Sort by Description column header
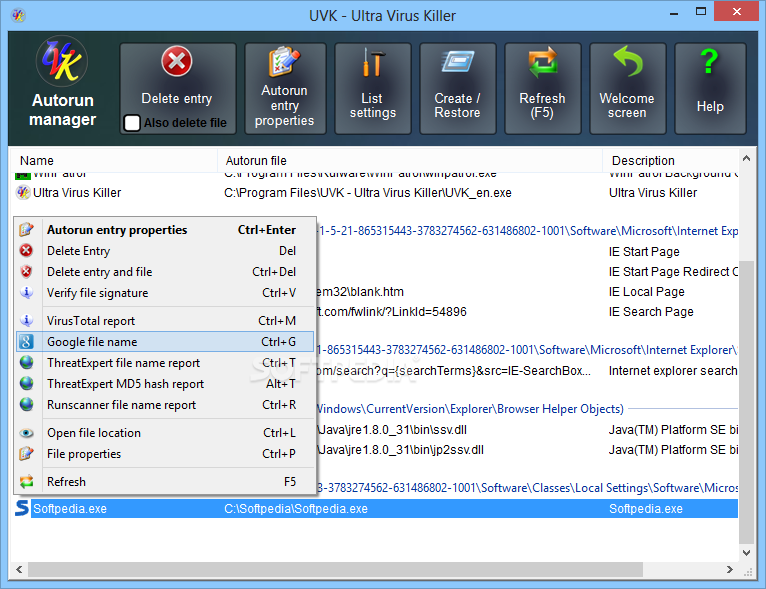The width and height of the screenshot is (766, 589). (672, 160)
